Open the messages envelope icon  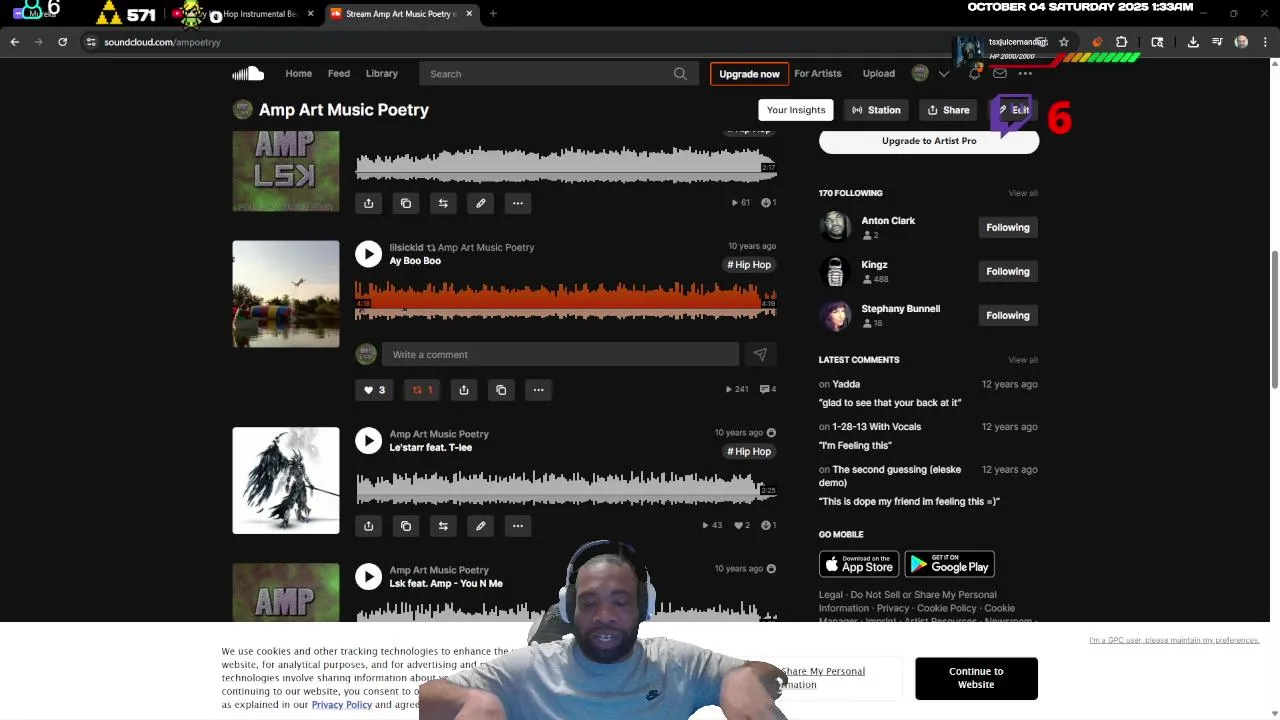pyautogui.click(x=1000, y=73)
